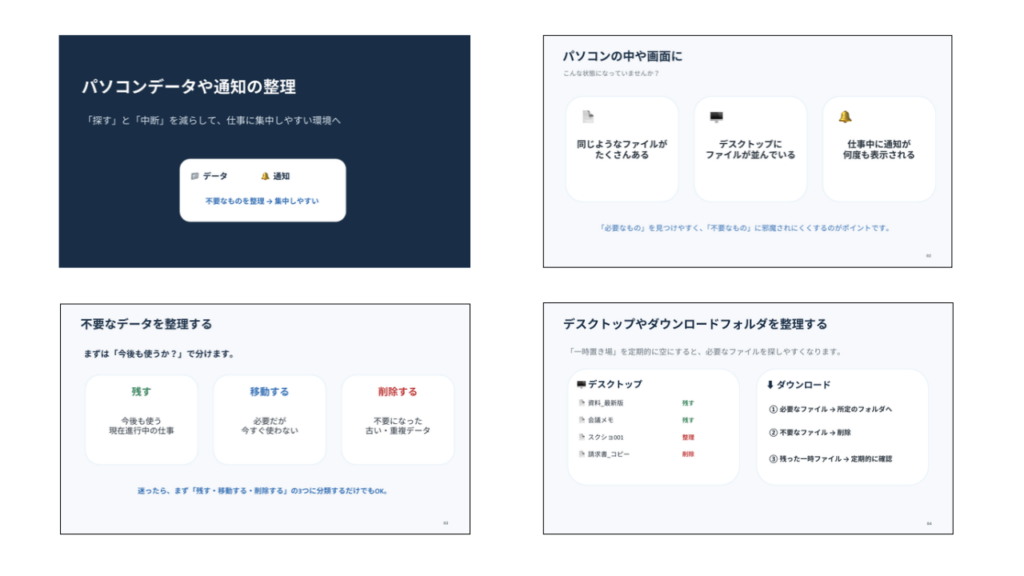Screen dimensions: 1024x576
Task: Click step ② 不要なファイル → 削除
Action: point(810,432)
